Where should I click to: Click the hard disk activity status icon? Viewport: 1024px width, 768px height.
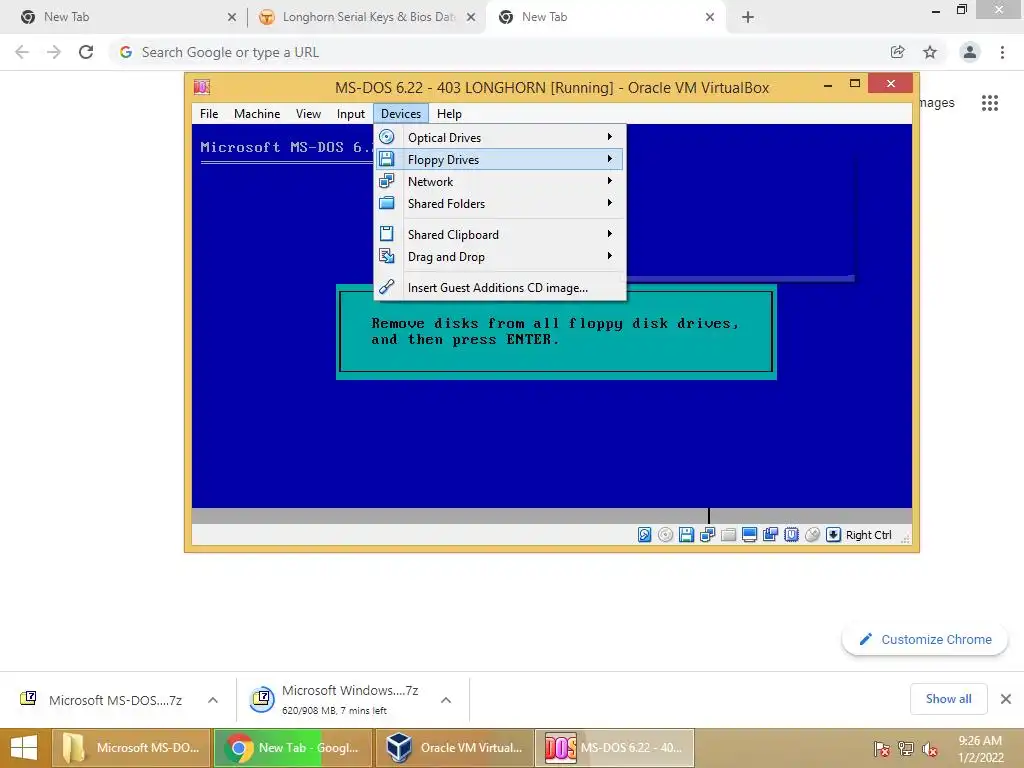[644, 535]
